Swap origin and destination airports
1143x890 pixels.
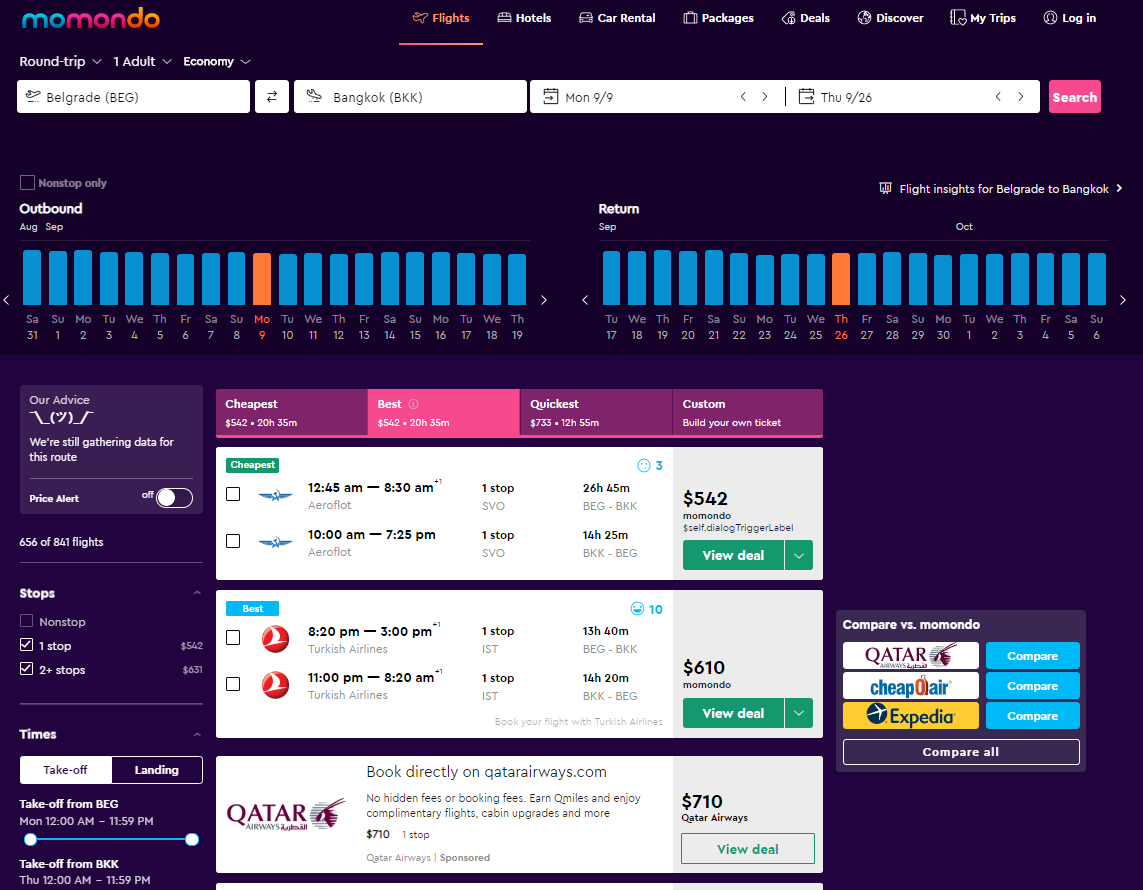coord(272,97)
